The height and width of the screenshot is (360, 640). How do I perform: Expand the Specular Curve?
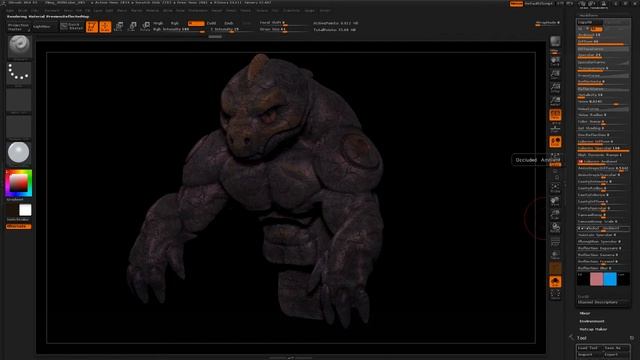603,62
